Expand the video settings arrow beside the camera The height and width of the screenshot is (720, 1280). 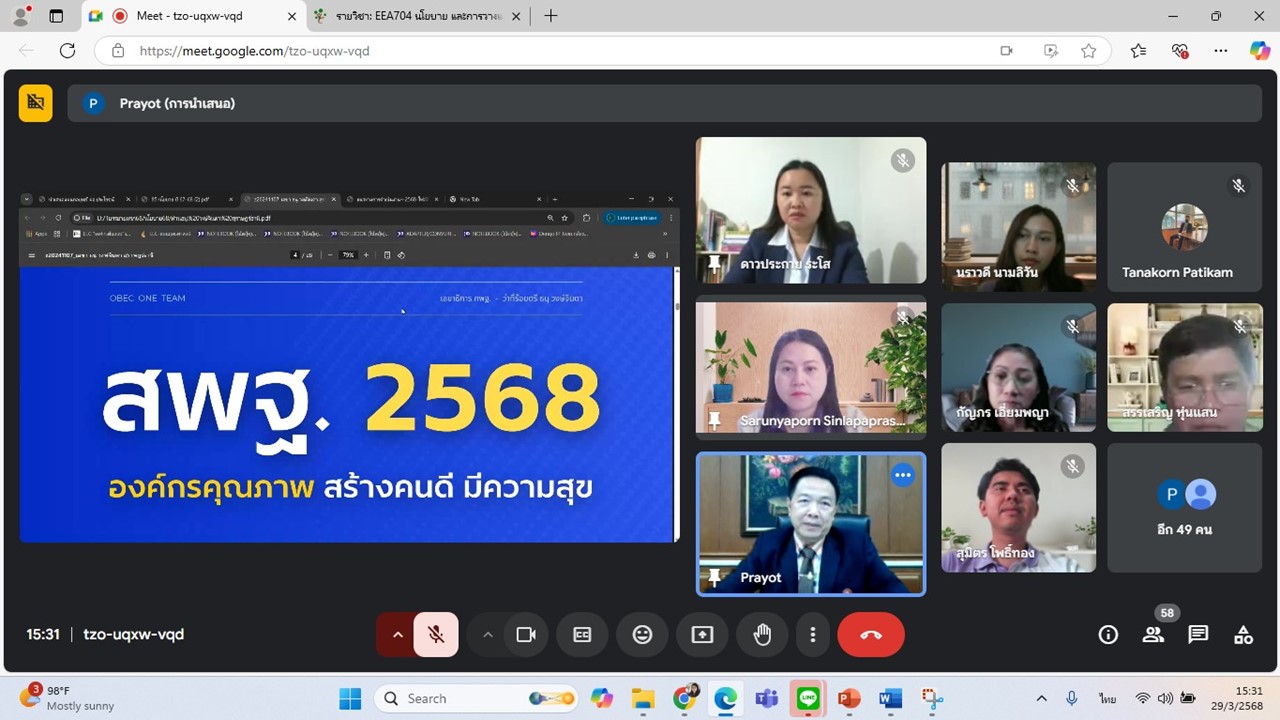tap(488, 634)
